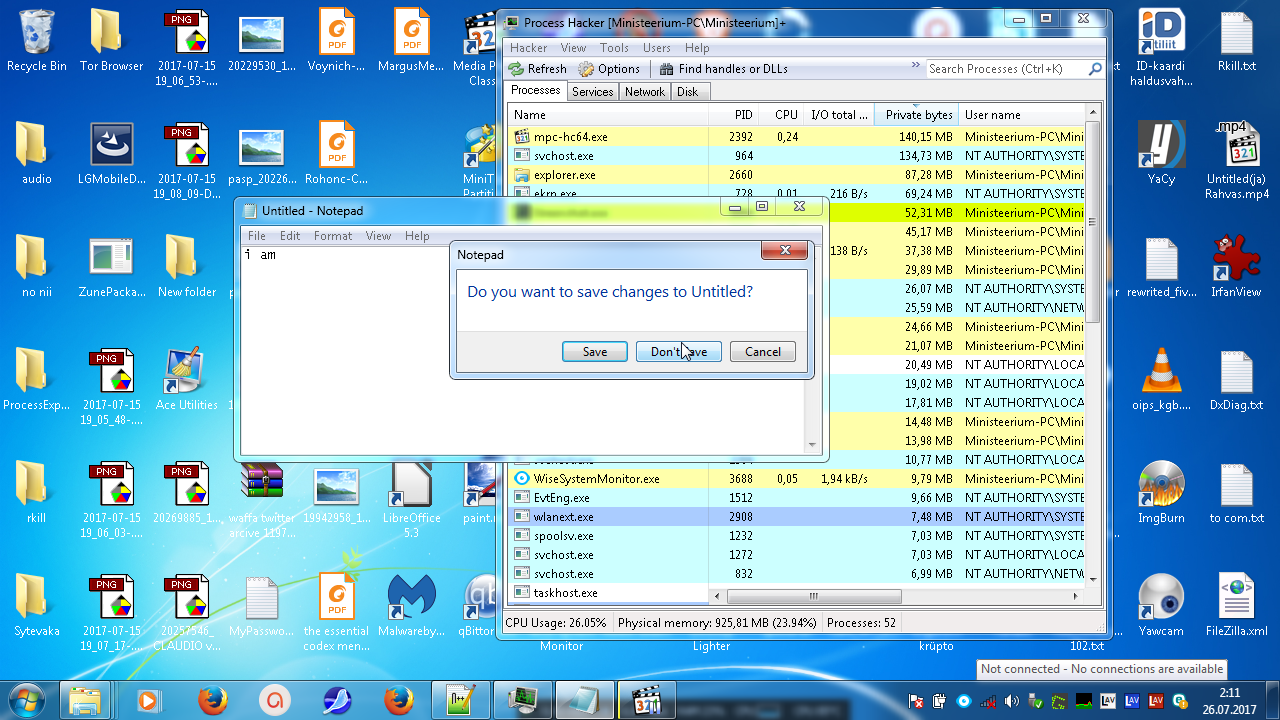Open Notepad's File menu

(x=257, y=236)
